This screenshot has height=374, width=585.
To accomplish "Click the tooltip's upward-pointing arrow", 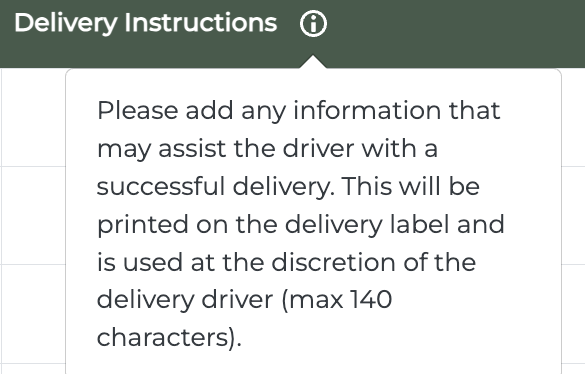I will click(313, 62).
